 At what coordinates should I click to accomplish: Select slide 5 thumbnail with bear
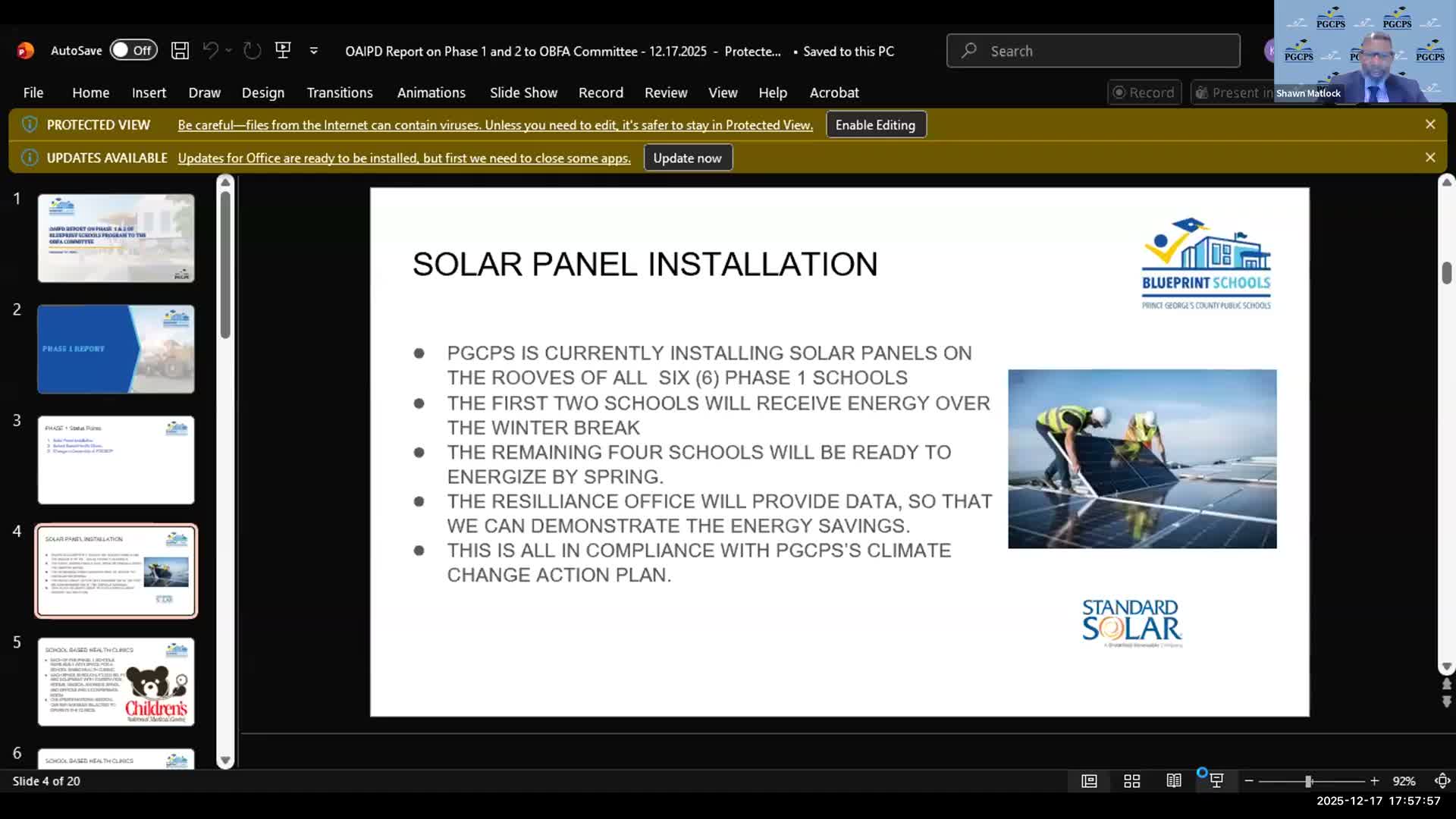pos(116,682)
